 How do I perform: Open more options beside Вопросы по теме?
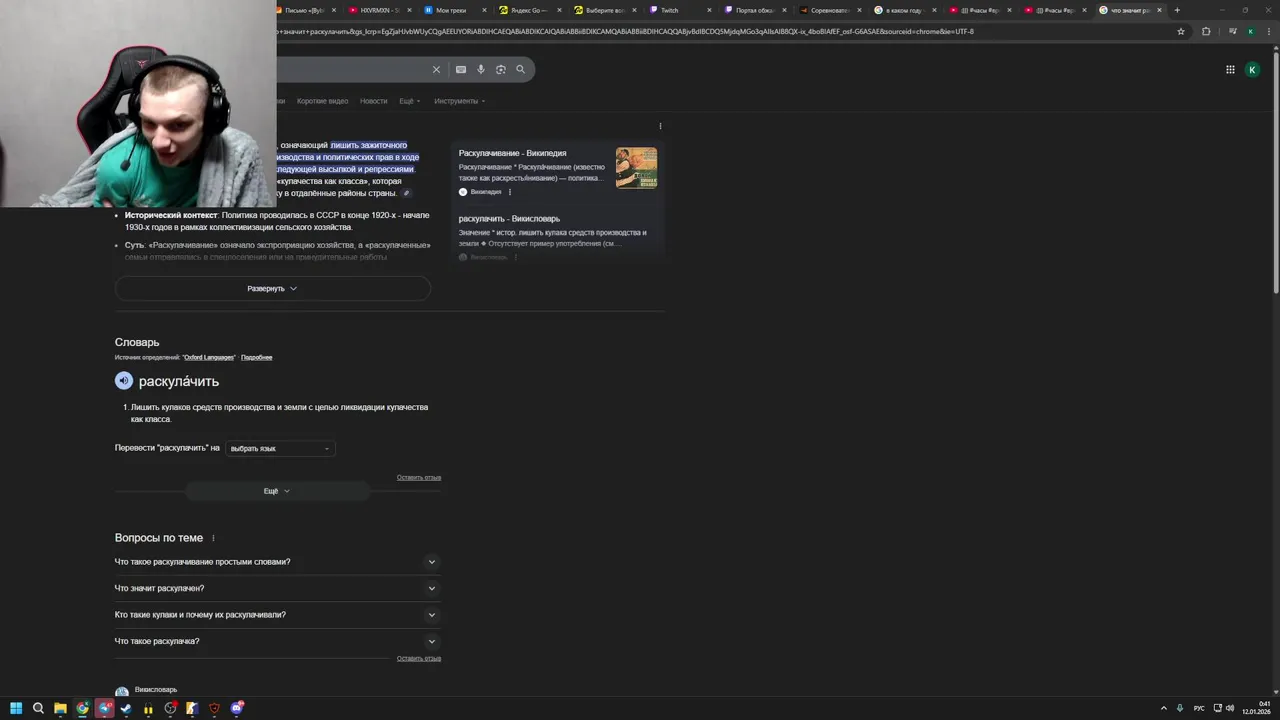click(213, 538)
